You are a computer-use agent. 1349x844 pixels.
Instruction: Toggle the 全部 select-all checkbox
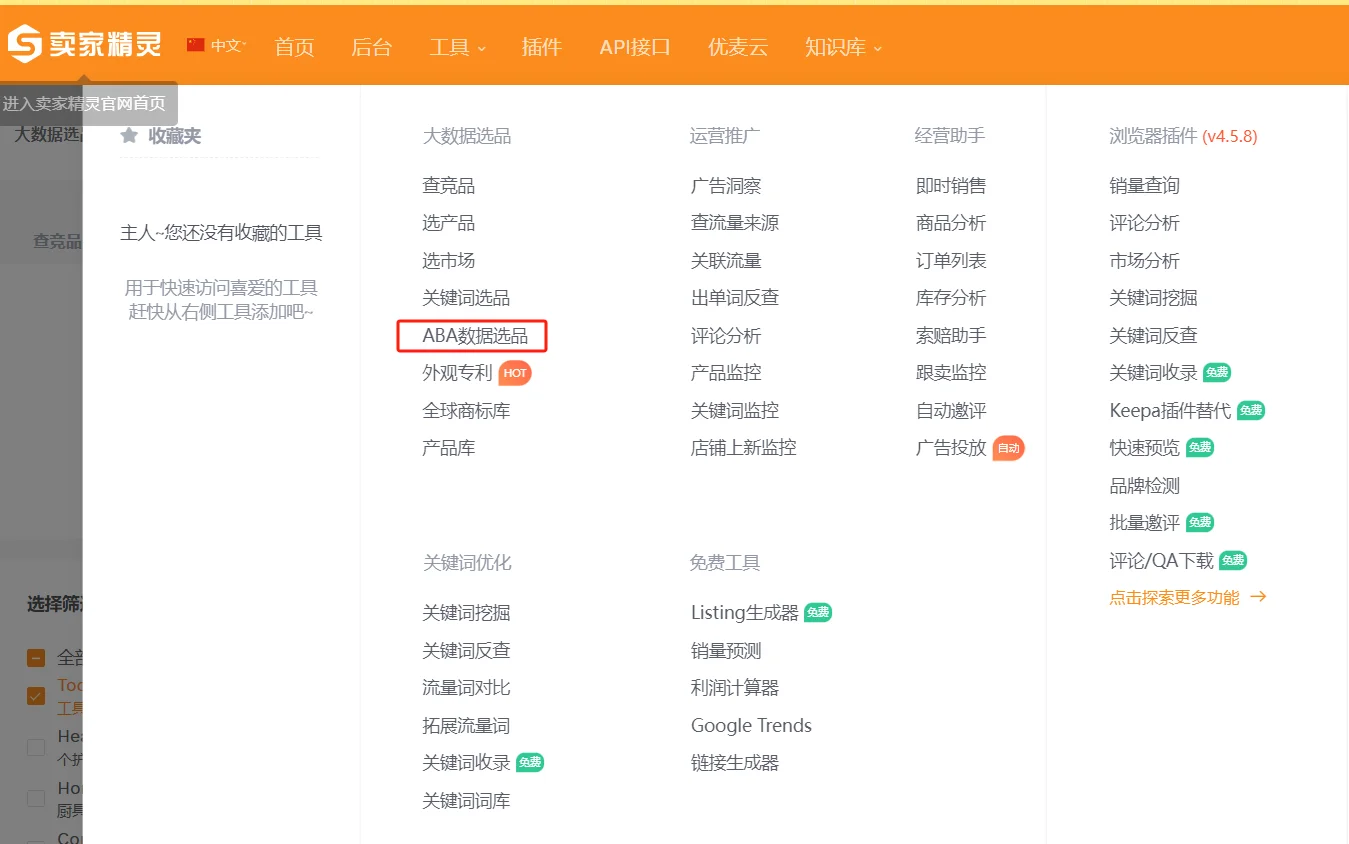point(36,657)
